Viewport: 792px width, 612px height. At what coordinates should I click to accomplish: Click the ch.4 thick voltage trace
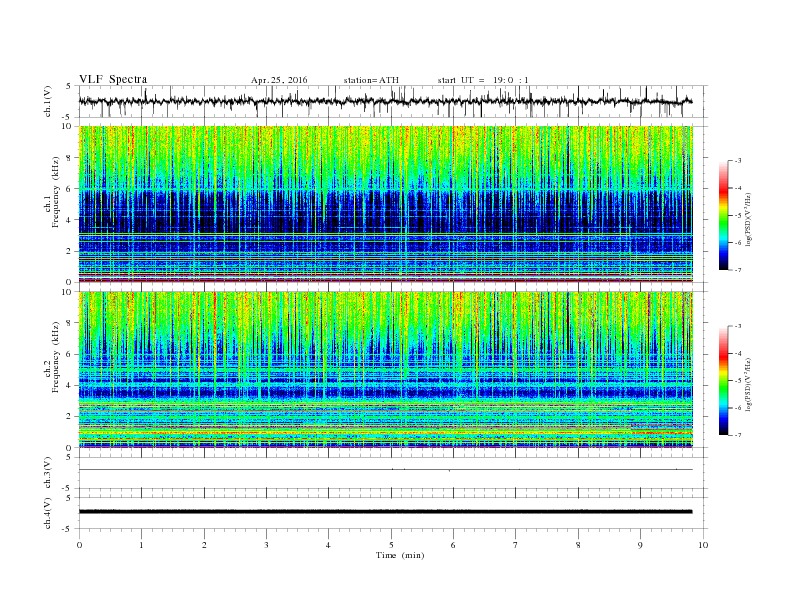(385, 512)
